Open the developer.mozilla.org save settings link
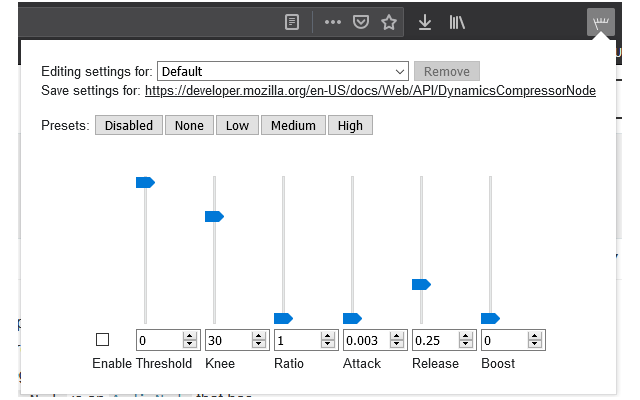 click(370, 91)
